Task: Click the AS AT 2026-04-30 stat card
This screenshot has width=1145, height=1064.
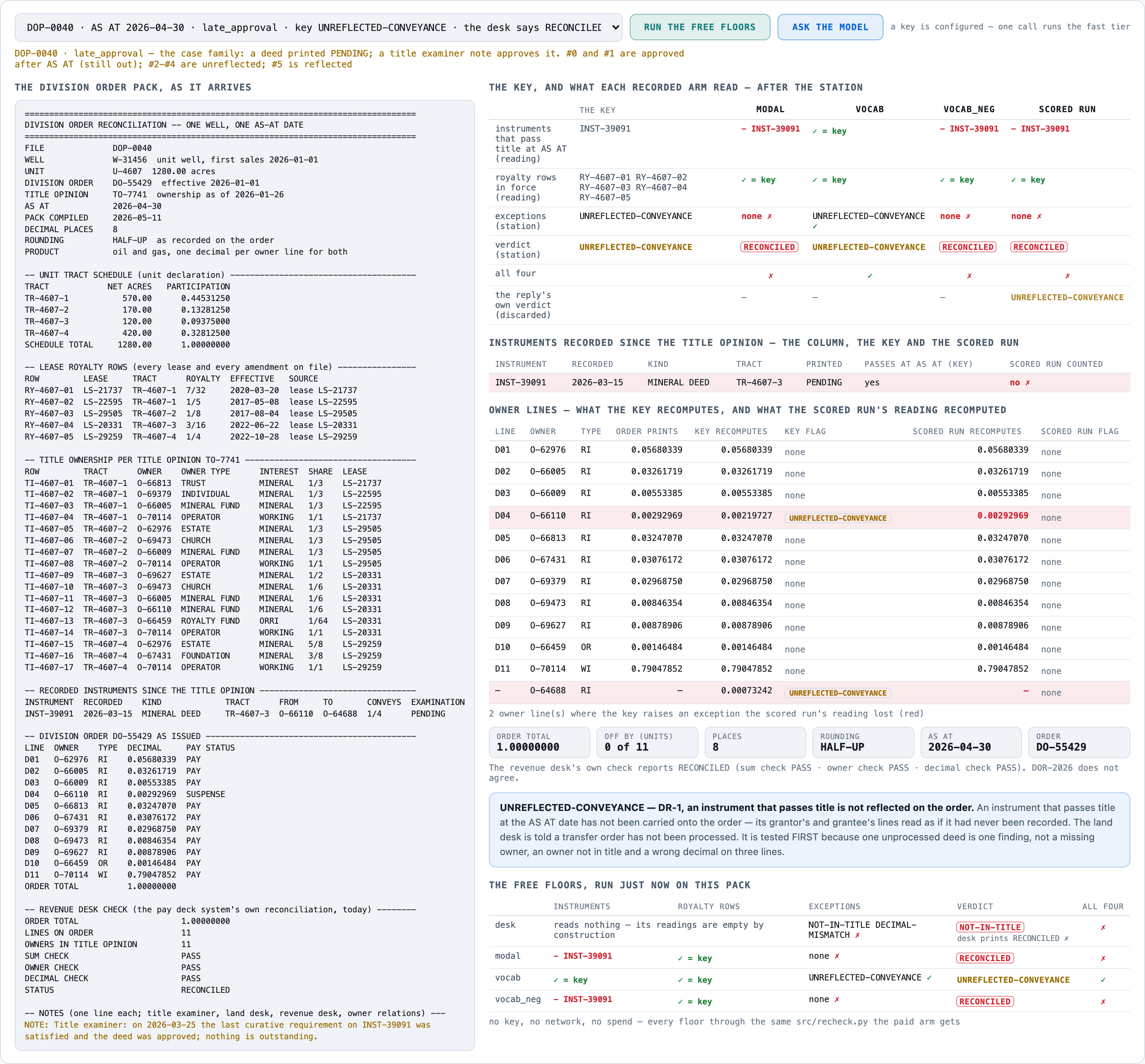Action: [x=971, y=742]
